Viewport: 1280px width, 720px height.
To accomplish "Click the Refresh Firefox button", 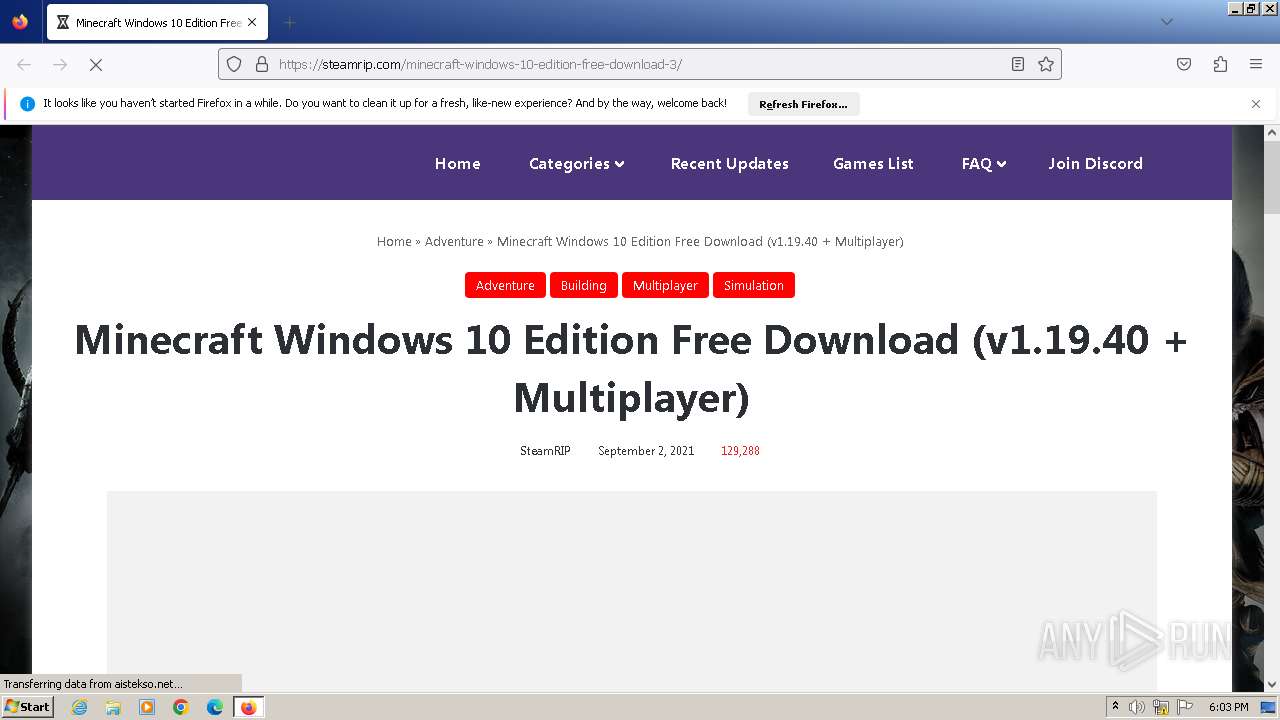I will pos(803,104).
